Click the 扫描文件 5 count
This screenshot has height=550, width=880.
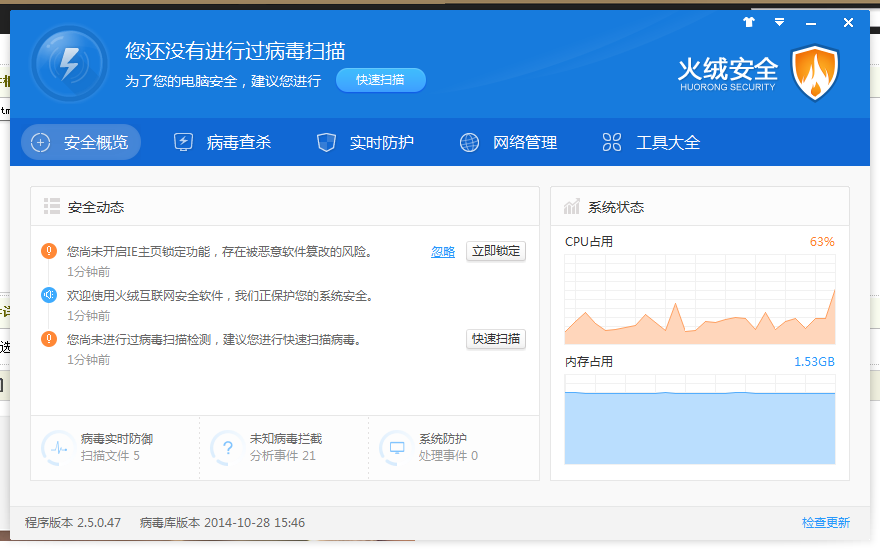[x=110, y=456]
